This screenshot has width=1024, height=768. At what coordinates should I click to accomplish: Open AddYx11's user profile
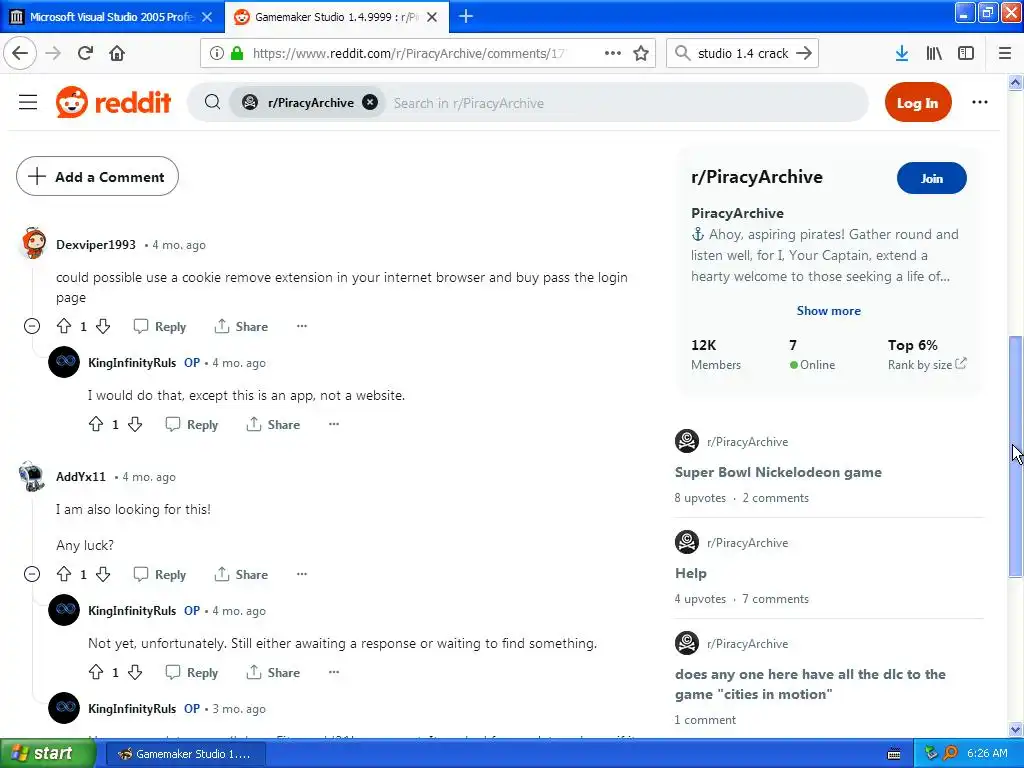coord(81,476)
